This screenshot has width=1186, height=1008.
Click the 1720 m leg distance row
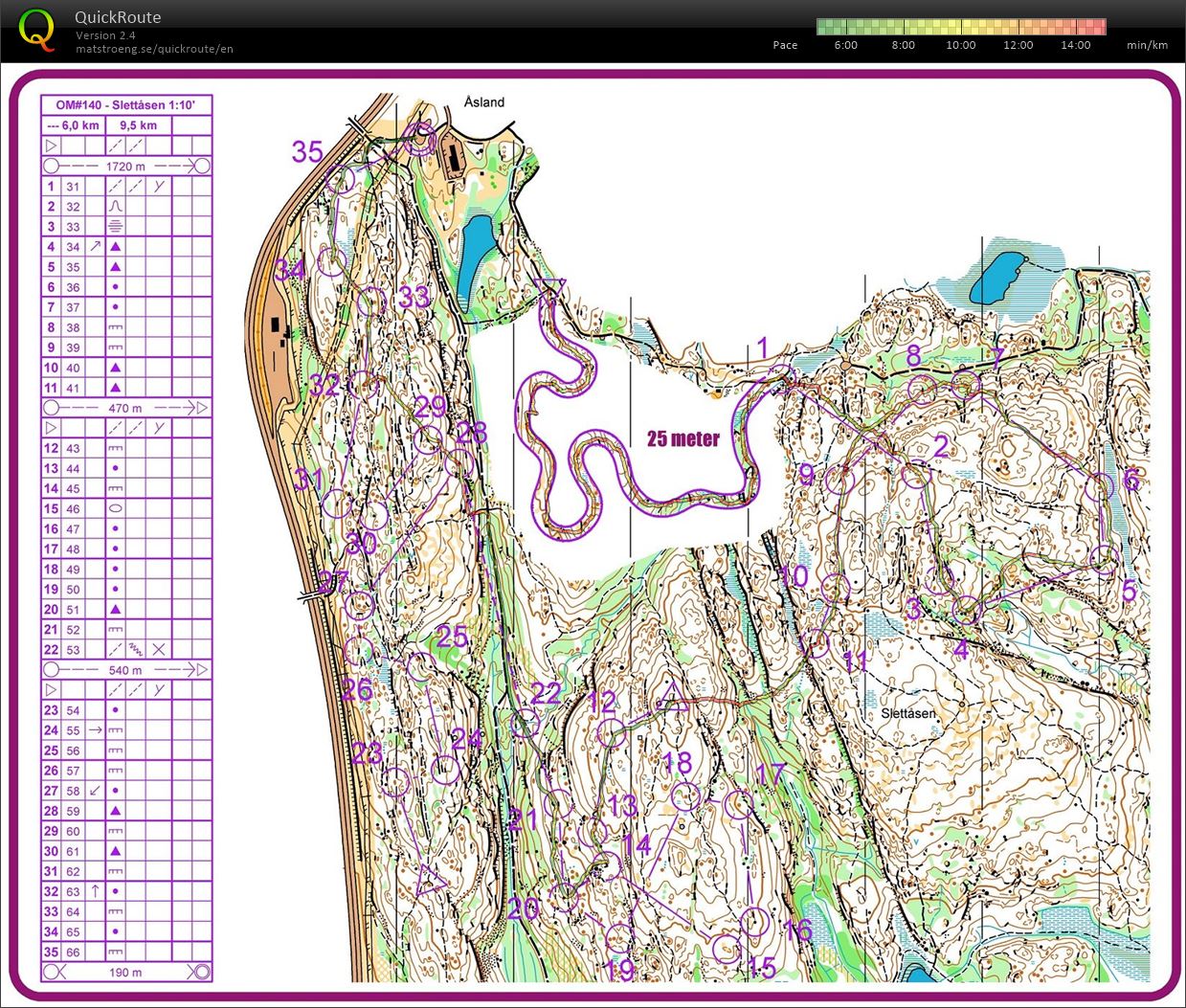coord(125,167)
